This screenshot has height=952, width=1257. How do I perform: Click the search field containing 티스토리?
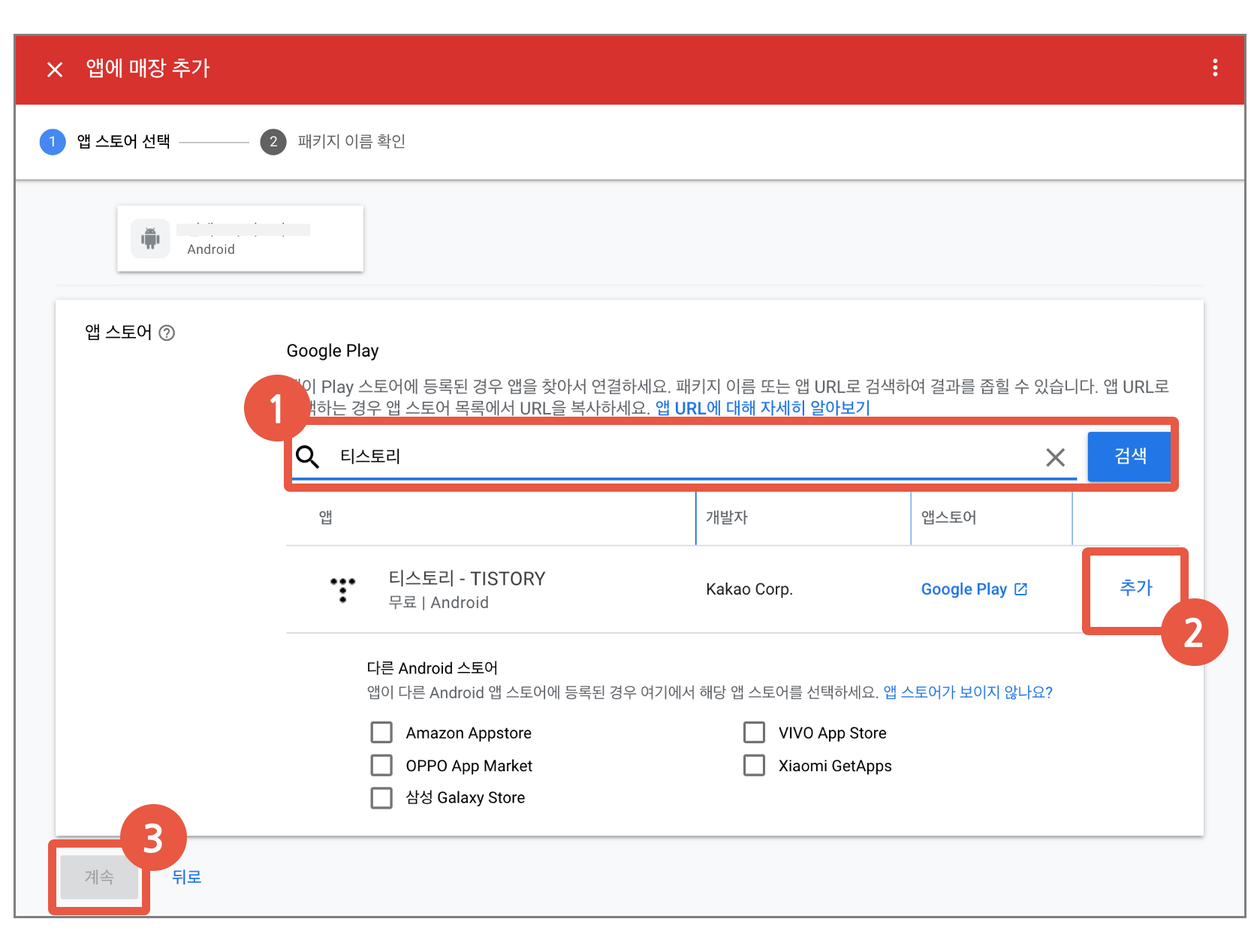[x=684, y=456]
